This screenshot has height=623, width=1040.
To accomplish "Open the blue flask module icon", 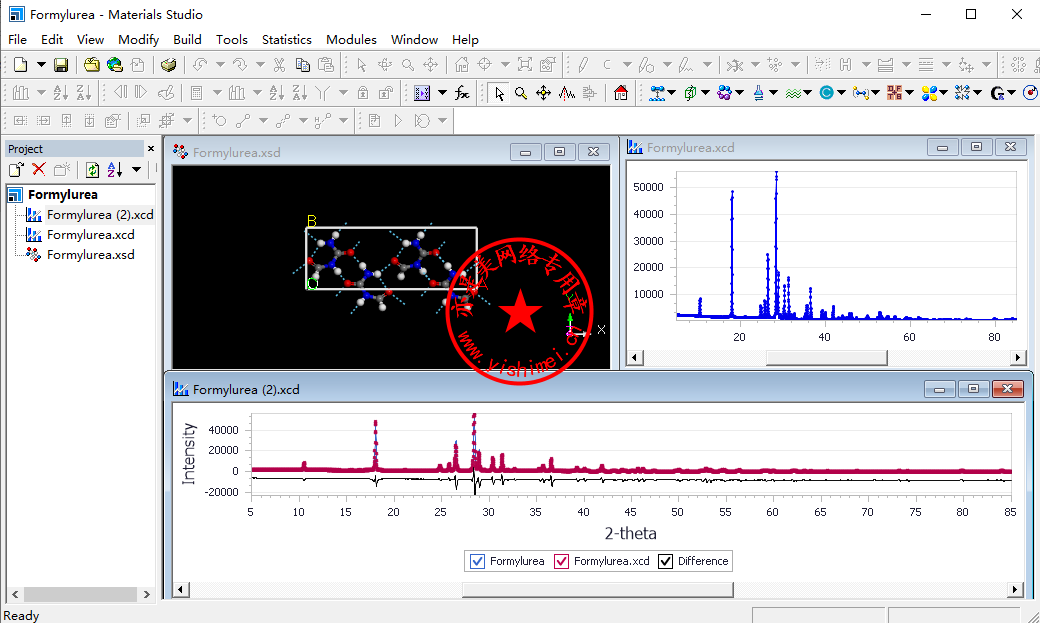I will (x=759, y=93).
